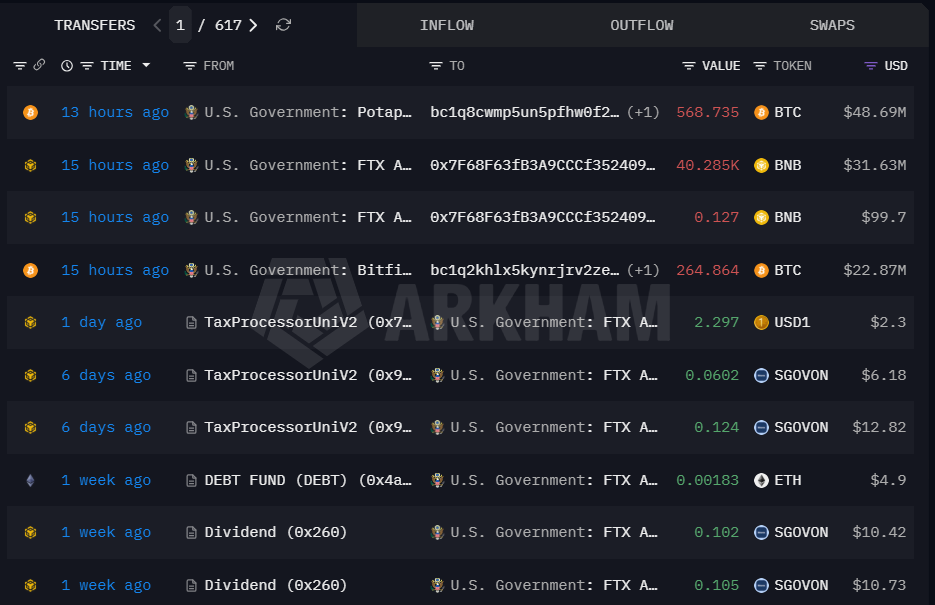Viewport: 935px width, 605px height.
Task: Filter by TIME column
Action: tap(87, 66)
